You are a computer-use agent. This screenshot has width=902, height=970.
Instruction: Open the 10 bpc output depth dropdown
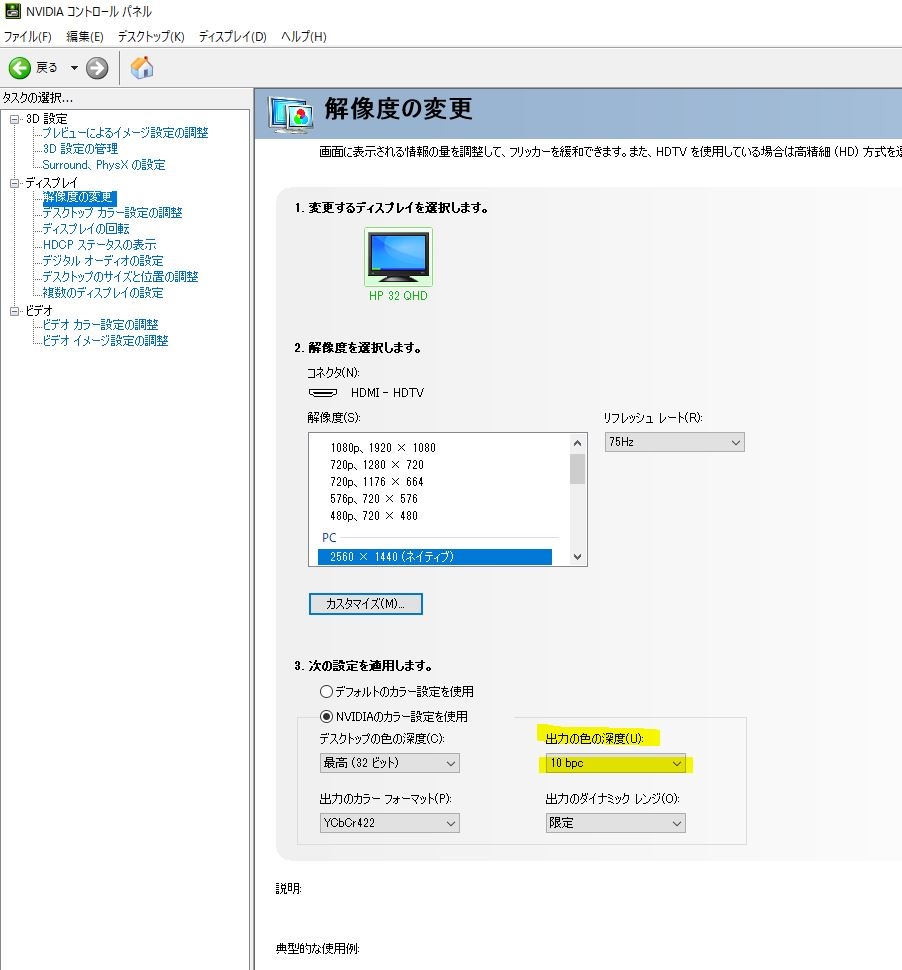pos(616,763)
